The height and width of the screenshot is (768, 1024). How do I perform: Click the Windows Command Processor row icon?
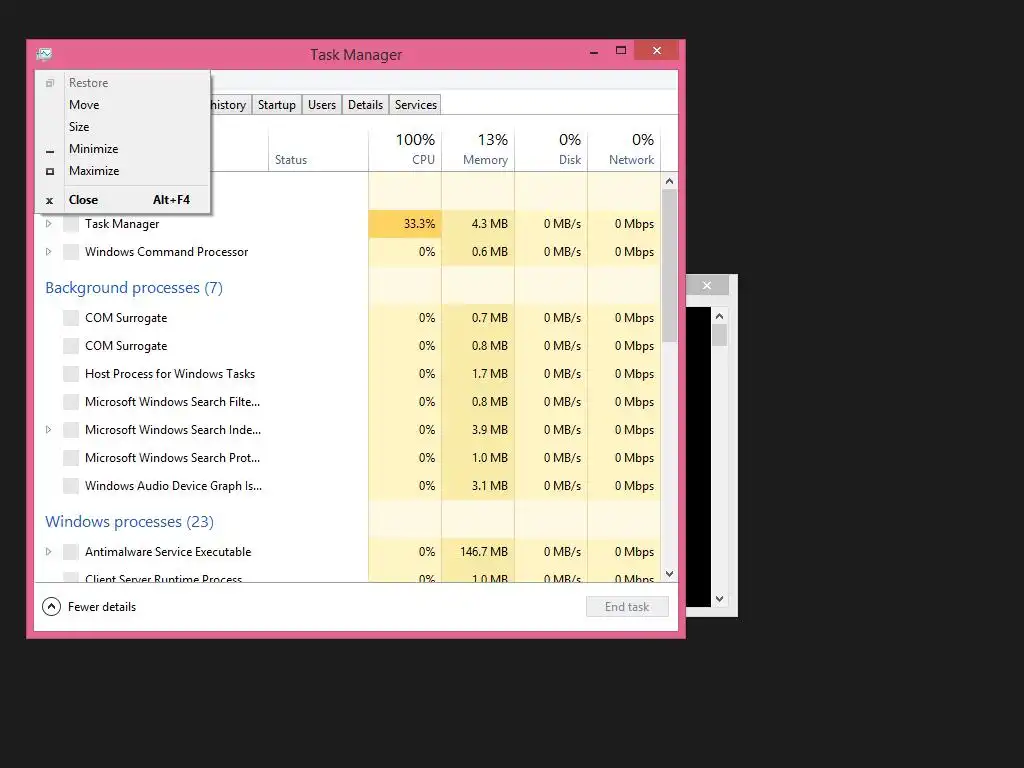(x=71, y=252)
